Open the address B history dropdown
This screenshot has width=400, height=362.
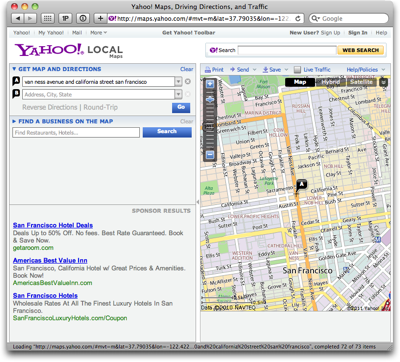tap(178, 94)
